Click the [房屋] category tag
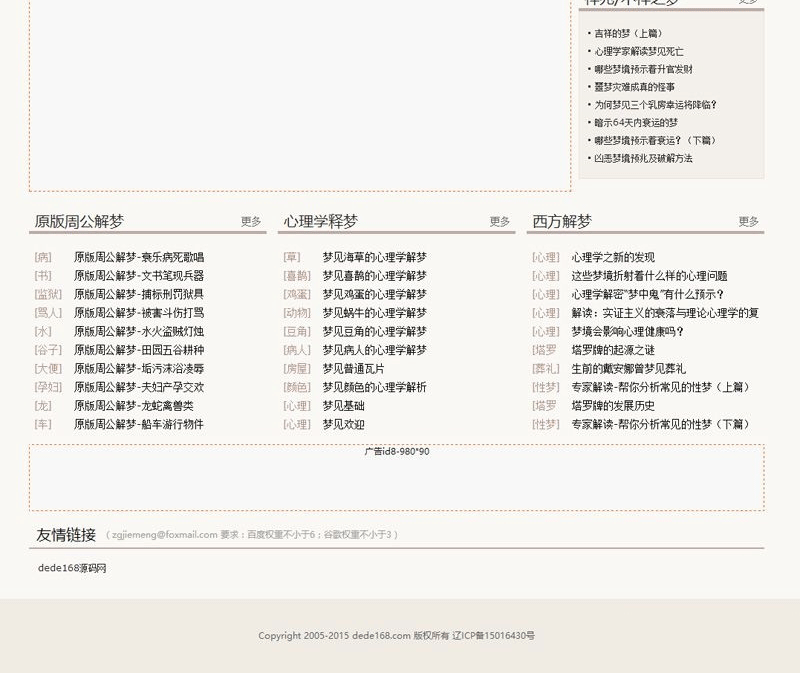 297,368
